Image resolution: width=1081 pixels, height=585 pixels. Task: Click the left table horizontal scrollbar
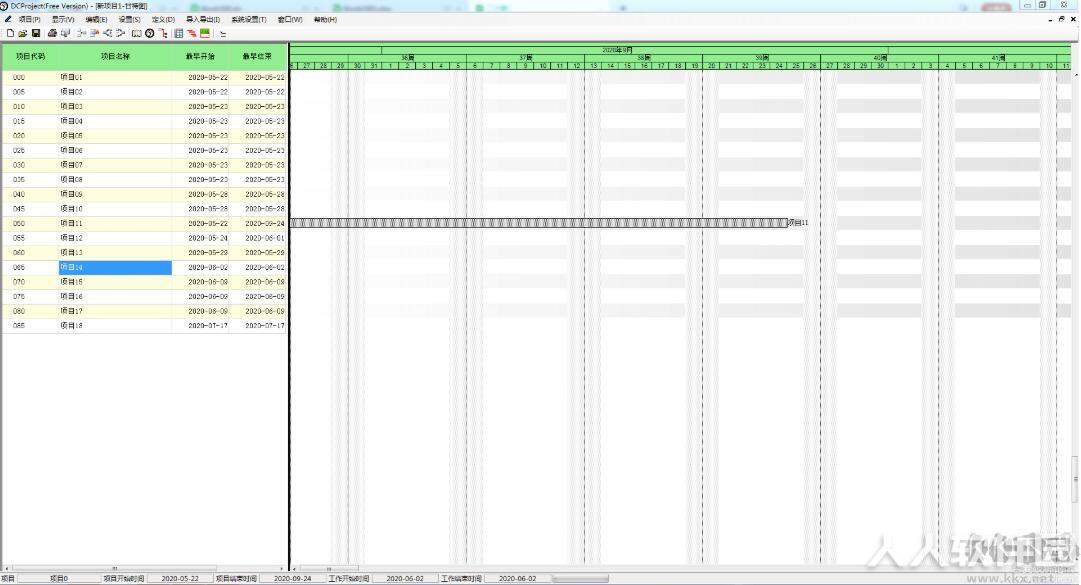click(144, 569)
